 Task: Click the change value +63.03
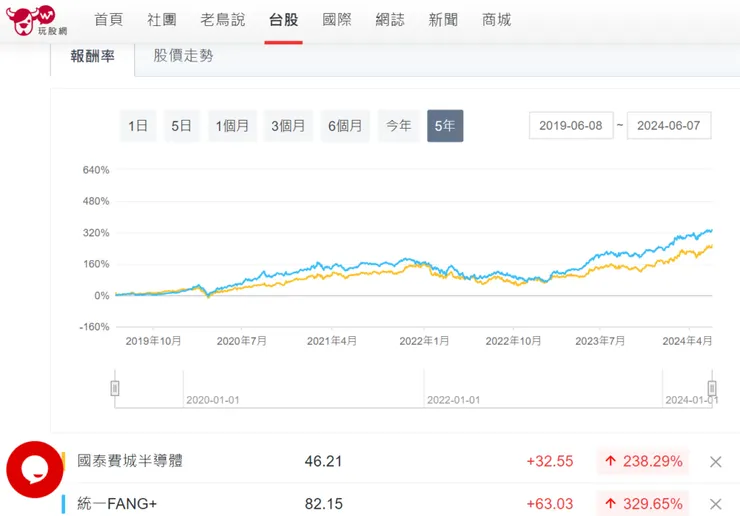[x=550, y=504]
